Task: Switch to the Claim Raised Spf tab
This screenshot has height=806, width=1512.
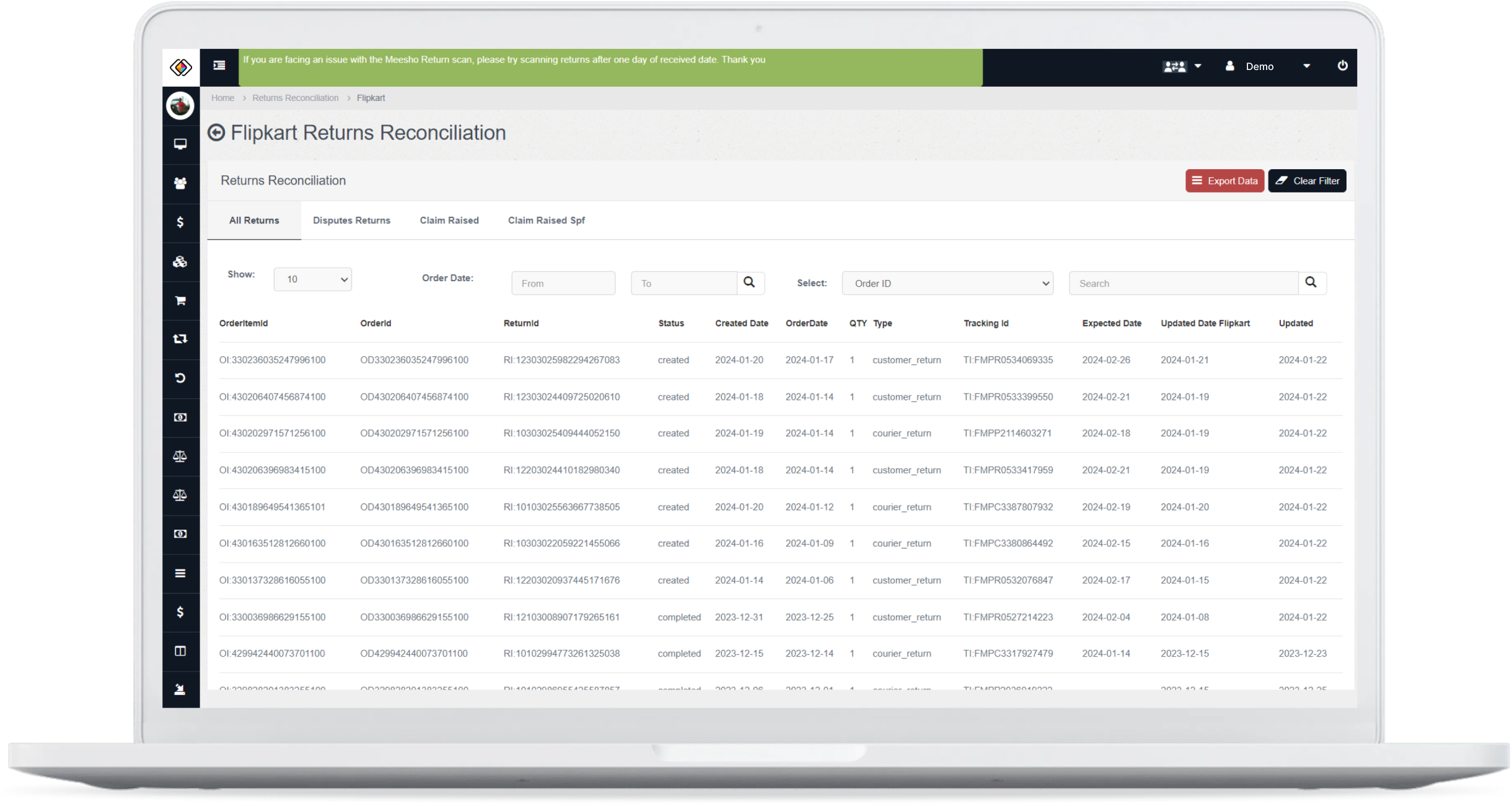Action: coord(546,221)
